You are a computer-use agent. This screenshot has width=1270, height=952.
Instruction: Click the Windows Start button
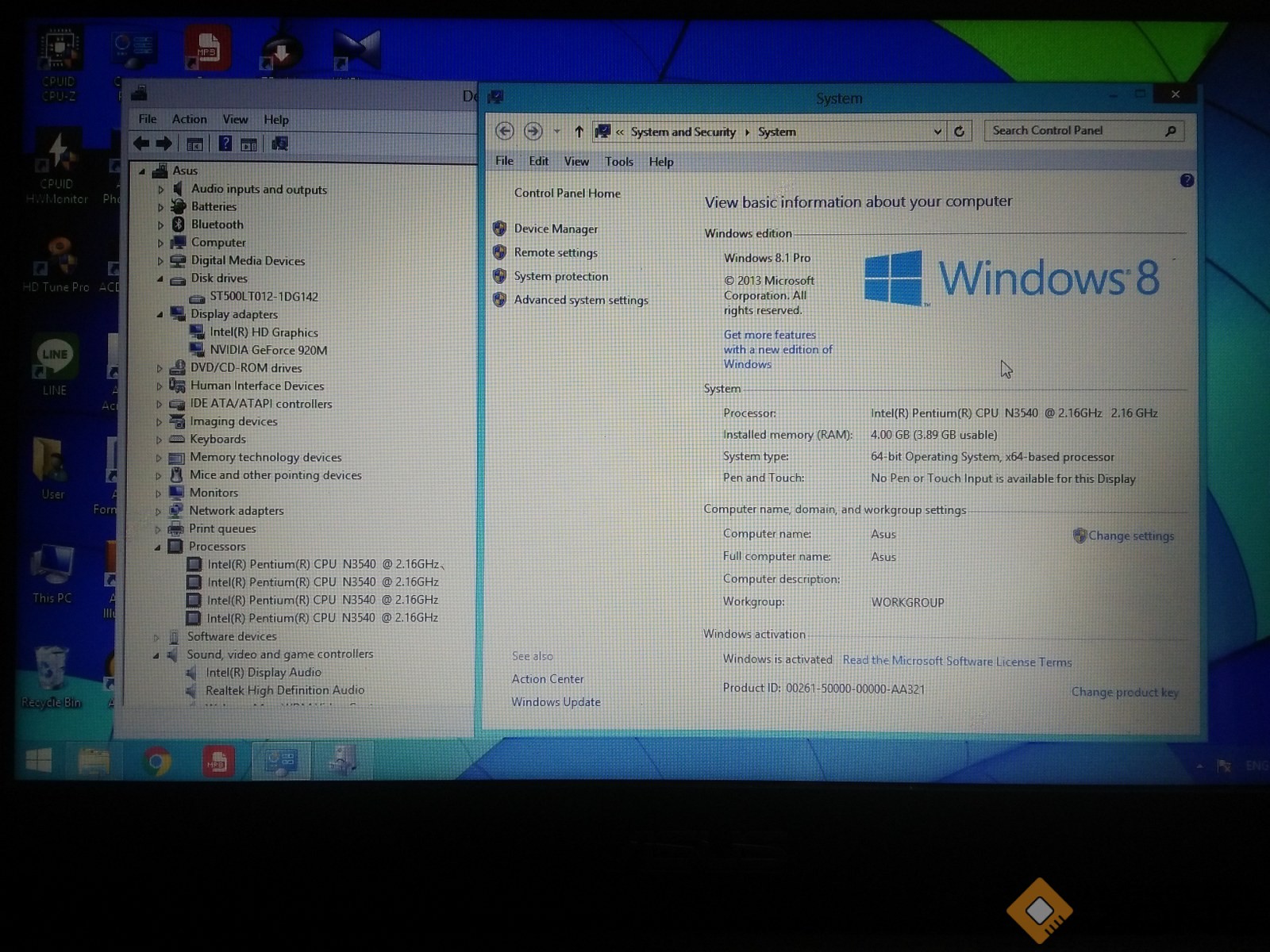38,761
